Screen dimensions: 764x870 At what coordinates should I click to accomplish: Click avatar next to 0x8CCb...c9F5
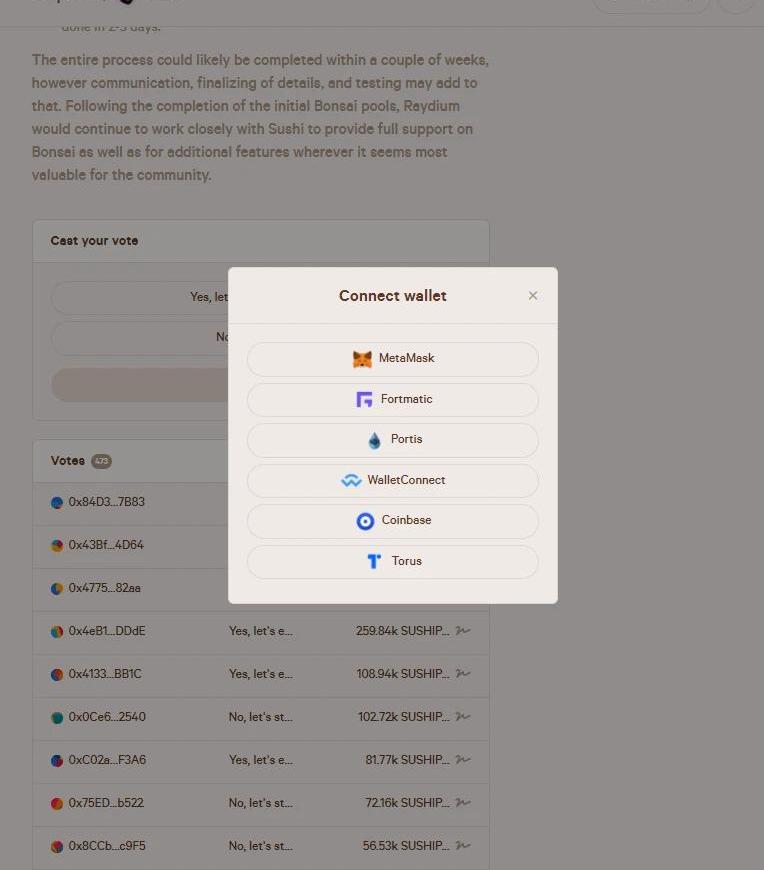57,846
